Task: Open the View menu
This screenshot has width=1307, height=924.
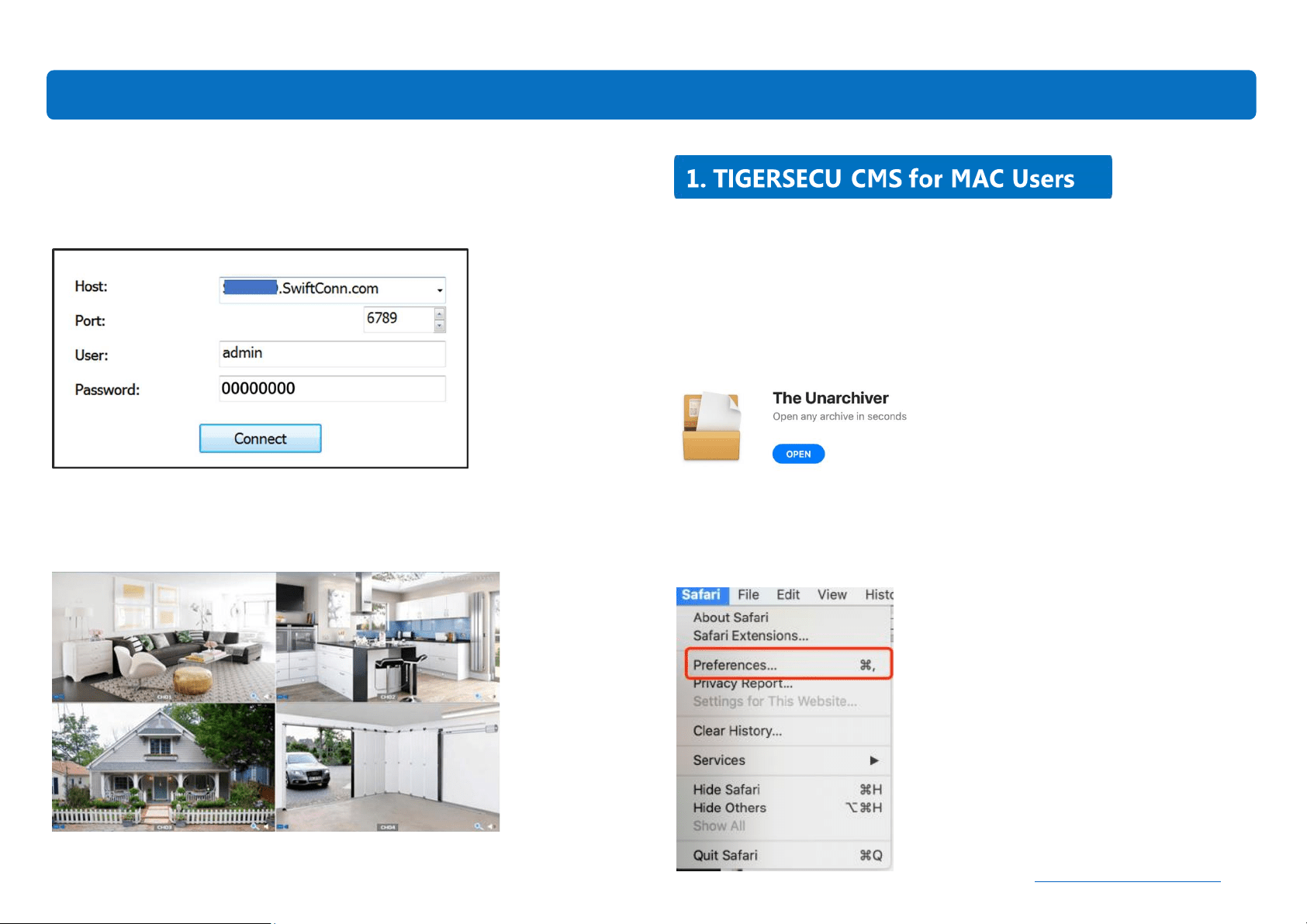Action: pyautogui.click(x=832, y=595)
